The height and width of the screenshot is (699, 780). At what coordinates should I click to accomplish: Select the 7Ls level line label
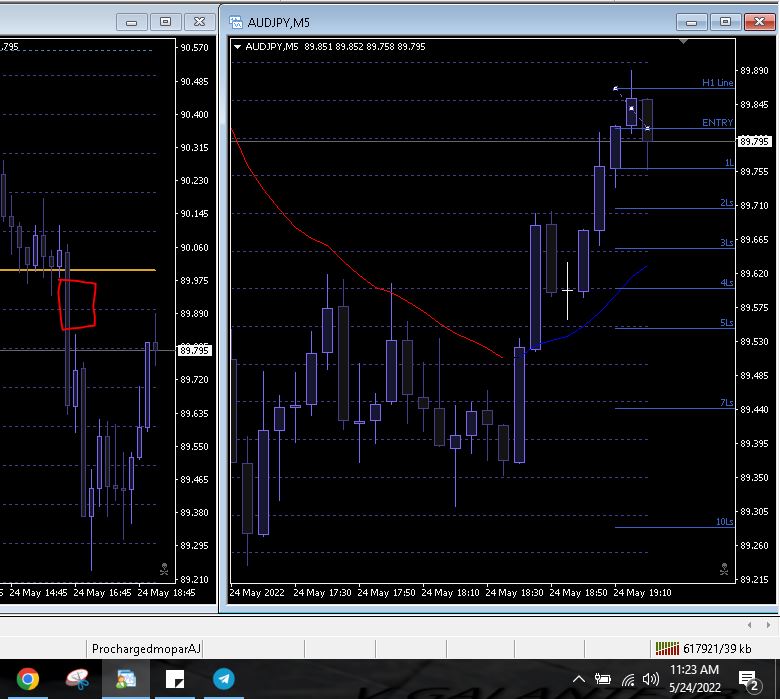(727, 402)
